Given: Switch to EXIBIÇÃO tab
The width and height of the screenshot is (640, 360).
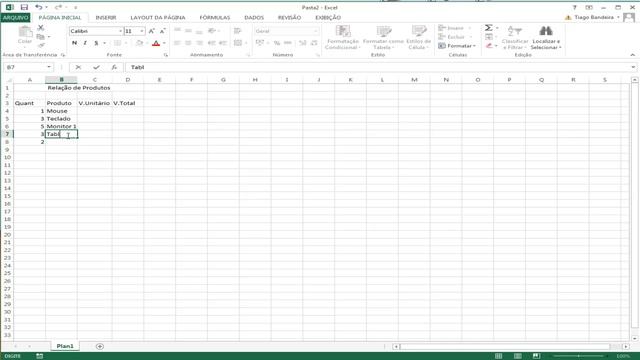Looking at the screenshot, I should click(328, 18).
